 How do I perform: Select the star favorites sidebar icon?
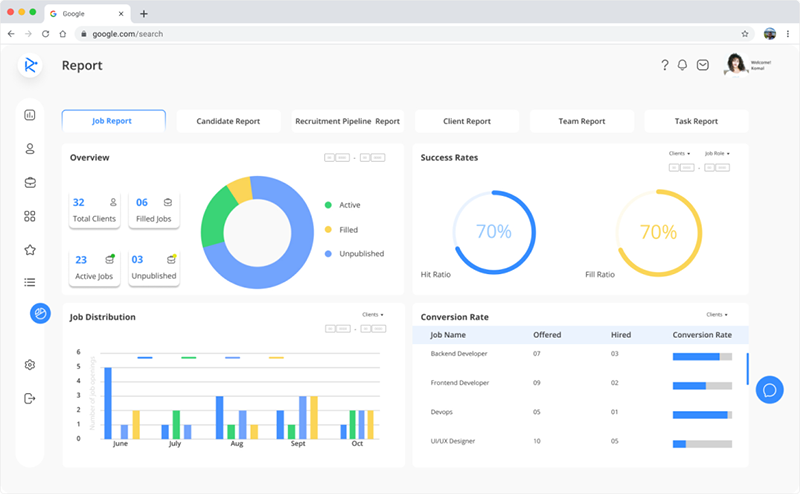(x=30, y=250)
